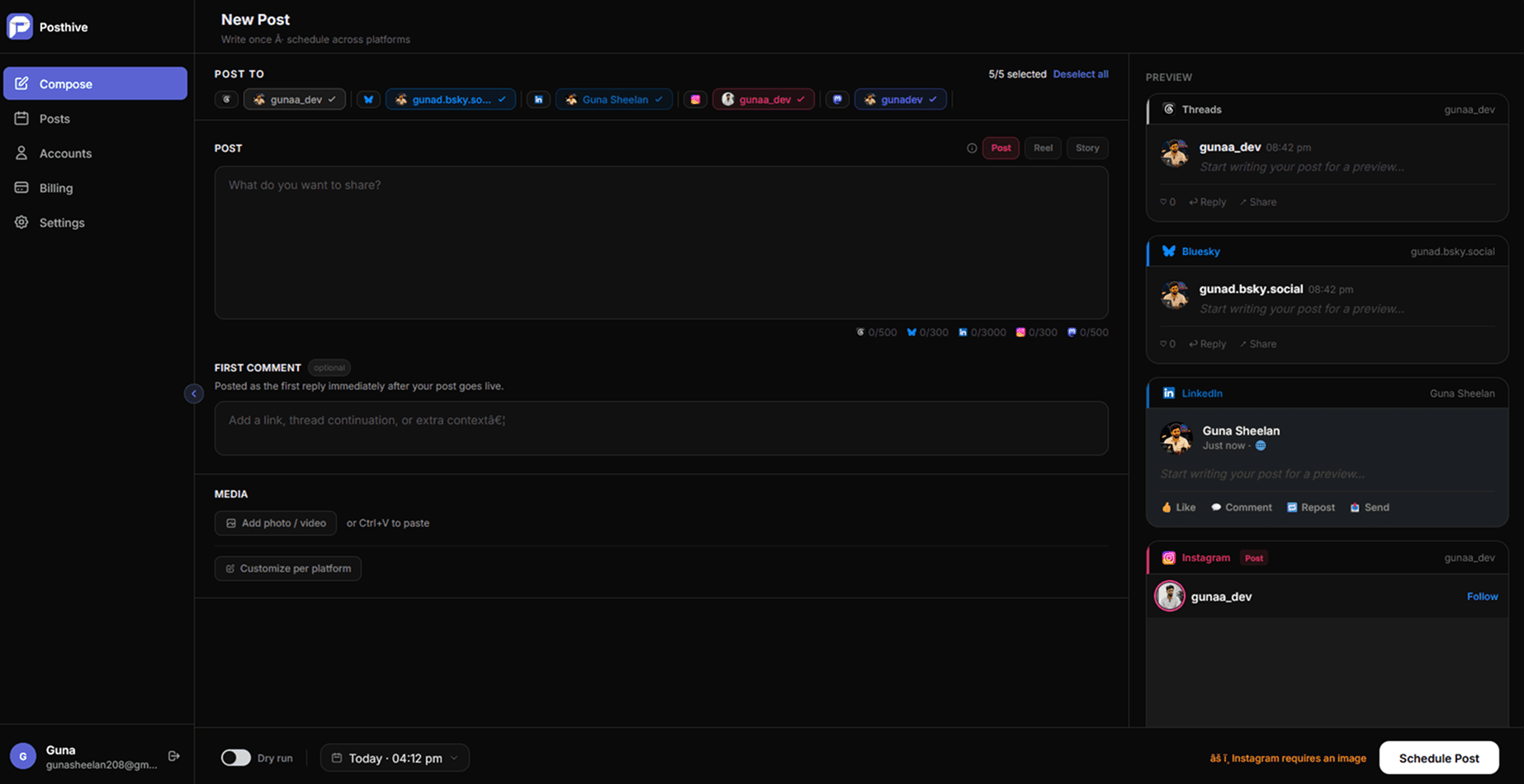Screen dimensions: 1524x784
Task: Click the Mastodon platform icon in Post To
Action: [837, 99]
